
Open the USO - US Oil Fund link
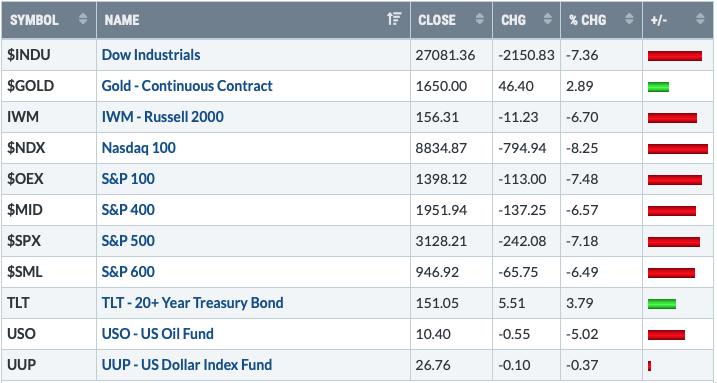158,334
